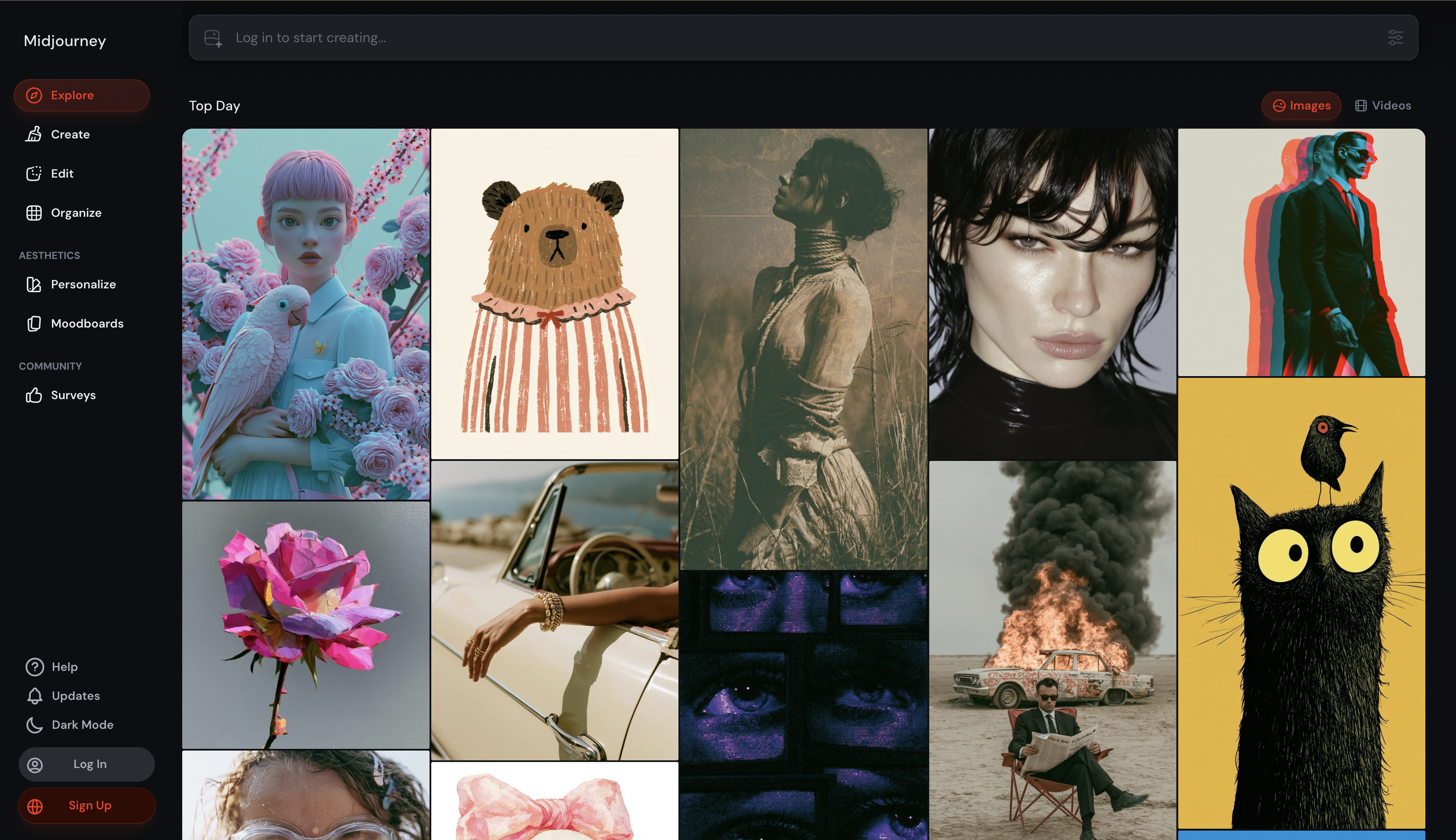Click the Log In user avatar icon
This screenshot has height=840, width=1456.
[34, 765]
